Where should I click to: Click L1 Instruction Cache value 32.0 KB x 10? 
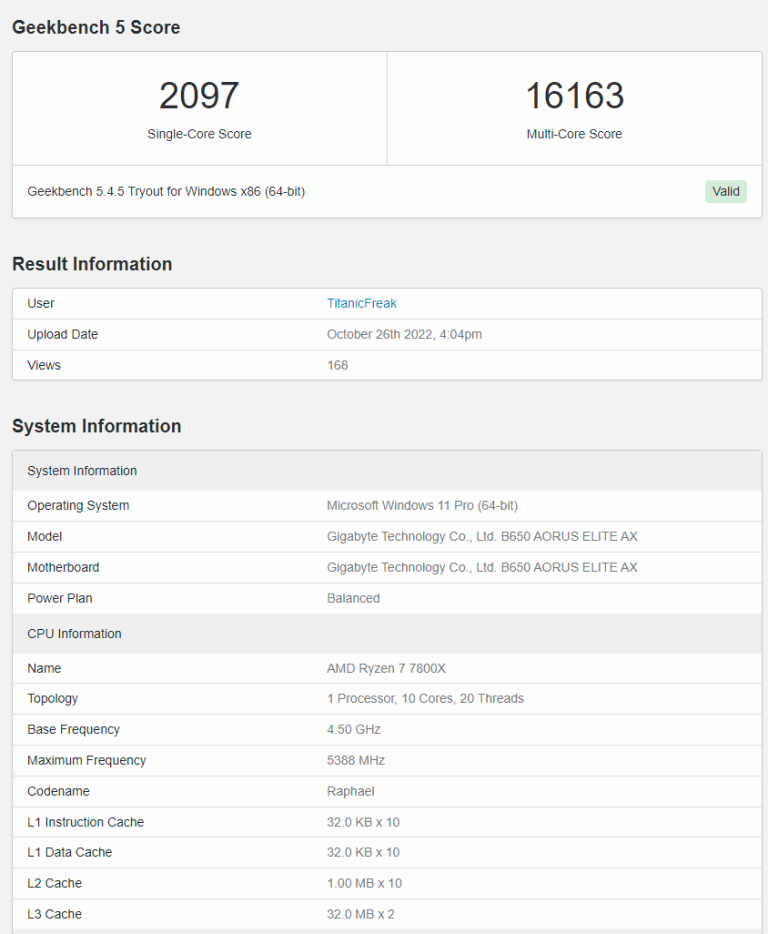[363, 822]
